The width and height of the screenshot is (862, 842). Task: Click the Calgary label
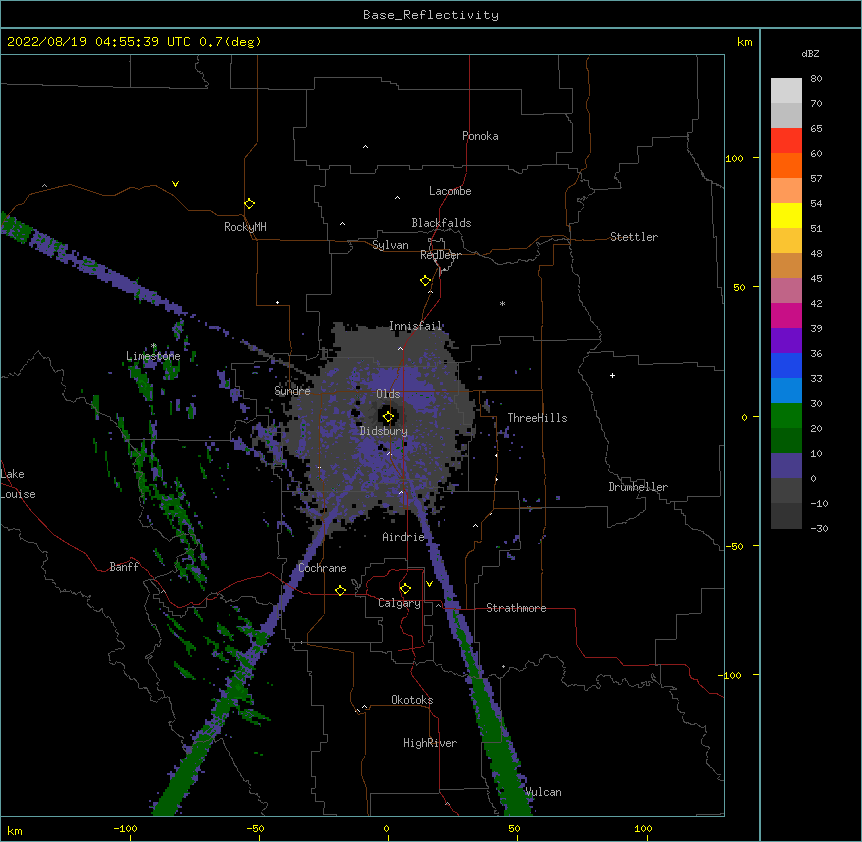pyautogui.click(x=400, y=603)
